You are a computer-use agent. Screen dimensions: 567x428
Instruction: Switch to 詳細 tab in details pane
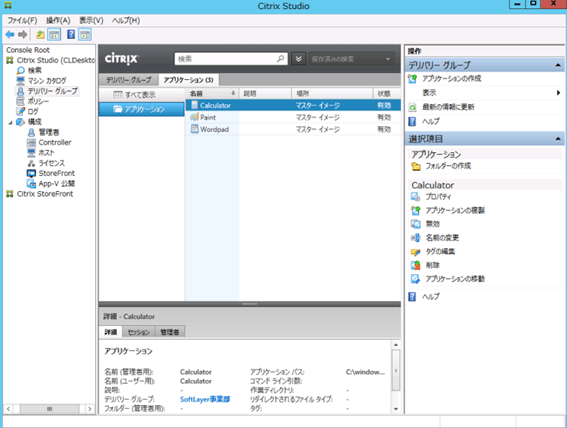pos(111,332)
